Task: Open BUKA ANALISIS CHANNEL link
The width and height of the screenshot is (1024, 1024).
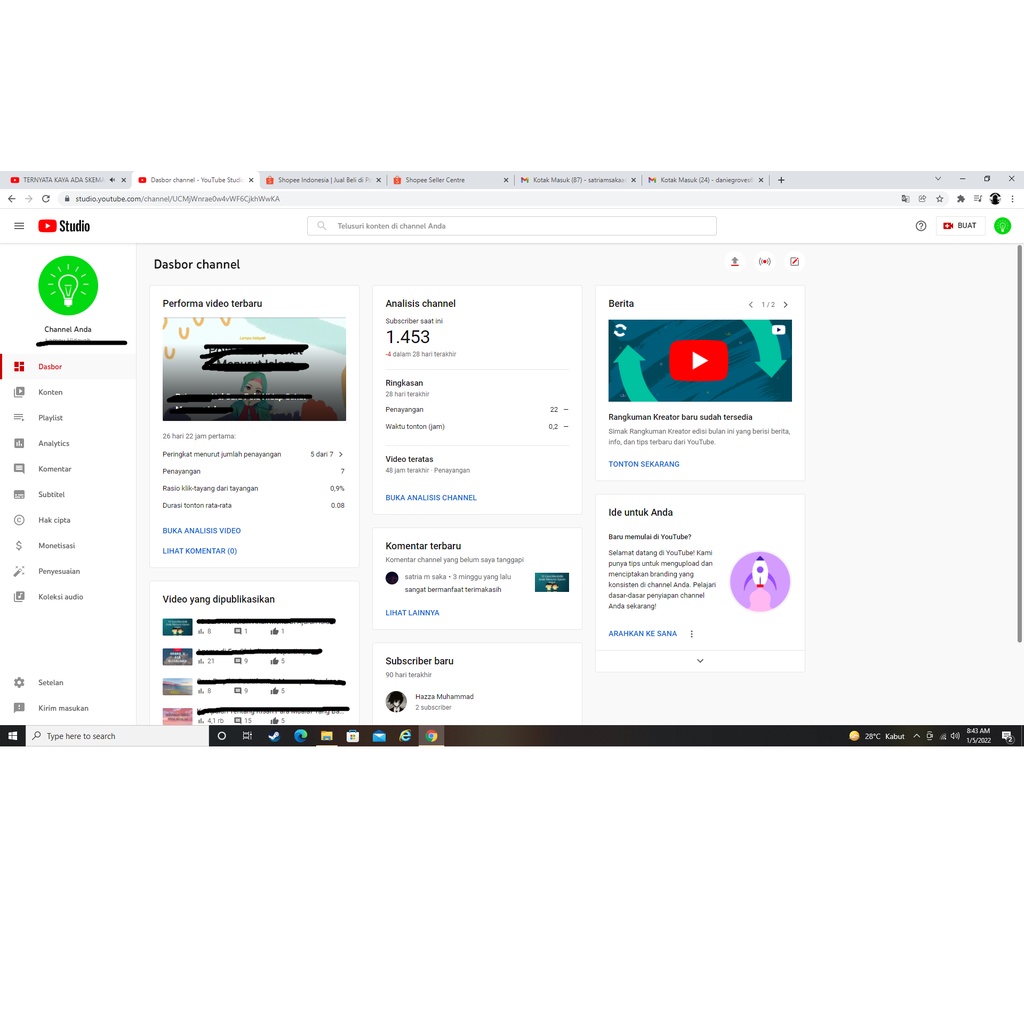Action: point(431,497)
